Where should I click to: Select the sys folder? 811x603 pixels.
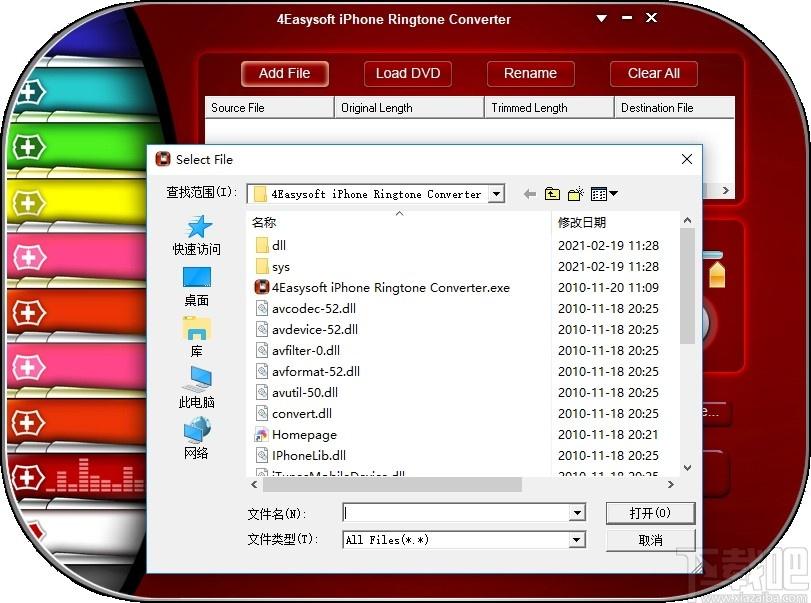[x=273, y=266]
